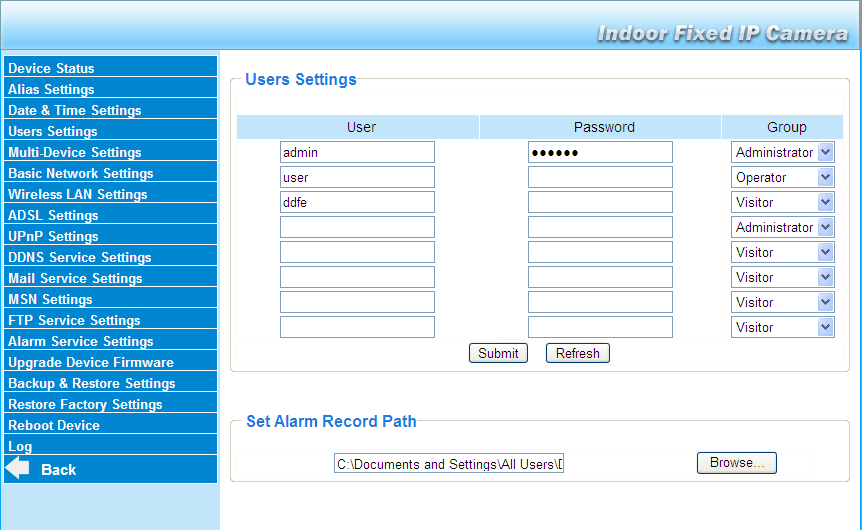The width and height of the screenshot is (862, 530).
Task: Open Multi-Device Settings
Action: pos(110,150)
